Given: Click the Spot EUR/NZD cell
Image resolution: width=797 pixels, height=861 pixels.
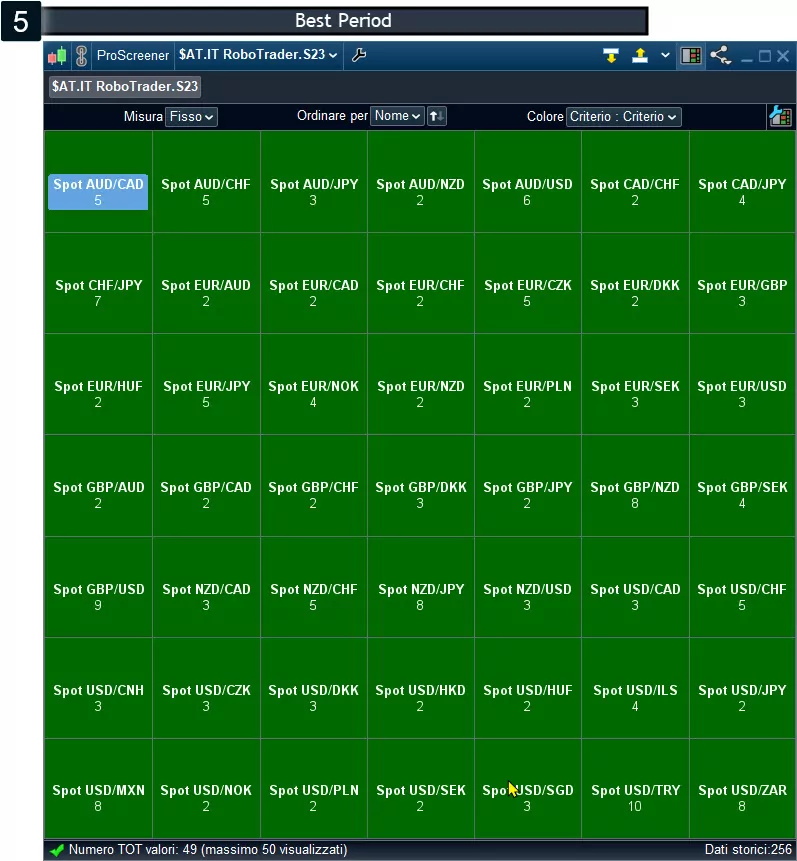Looking at the screenshot, I should tap(420, 384).
